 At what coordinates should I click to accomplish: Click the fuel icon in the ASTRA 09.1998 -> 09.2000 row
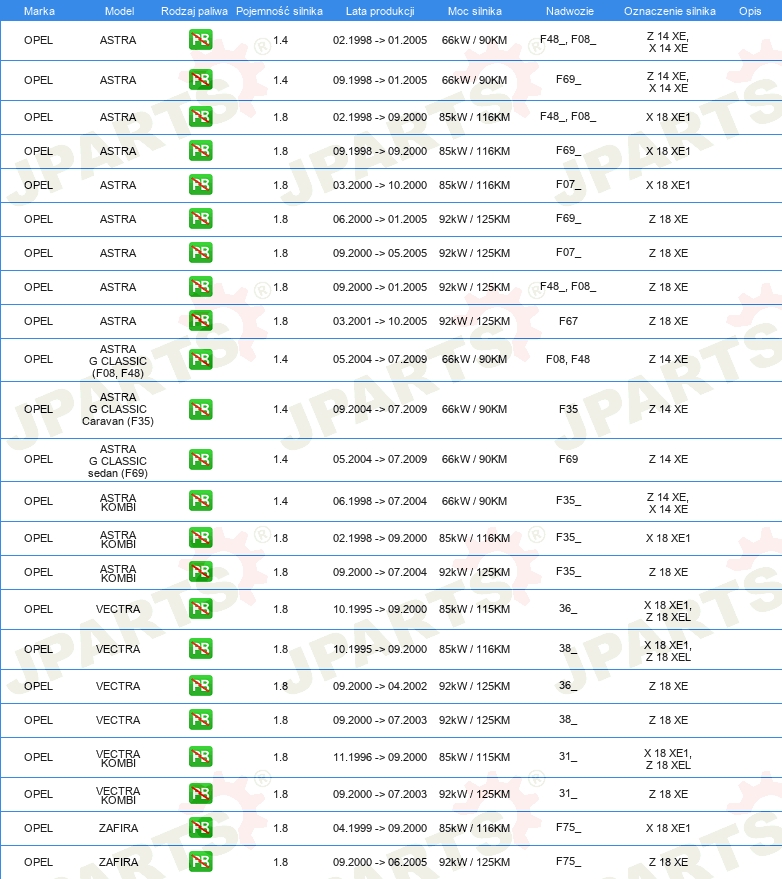(x=201, y=151)
